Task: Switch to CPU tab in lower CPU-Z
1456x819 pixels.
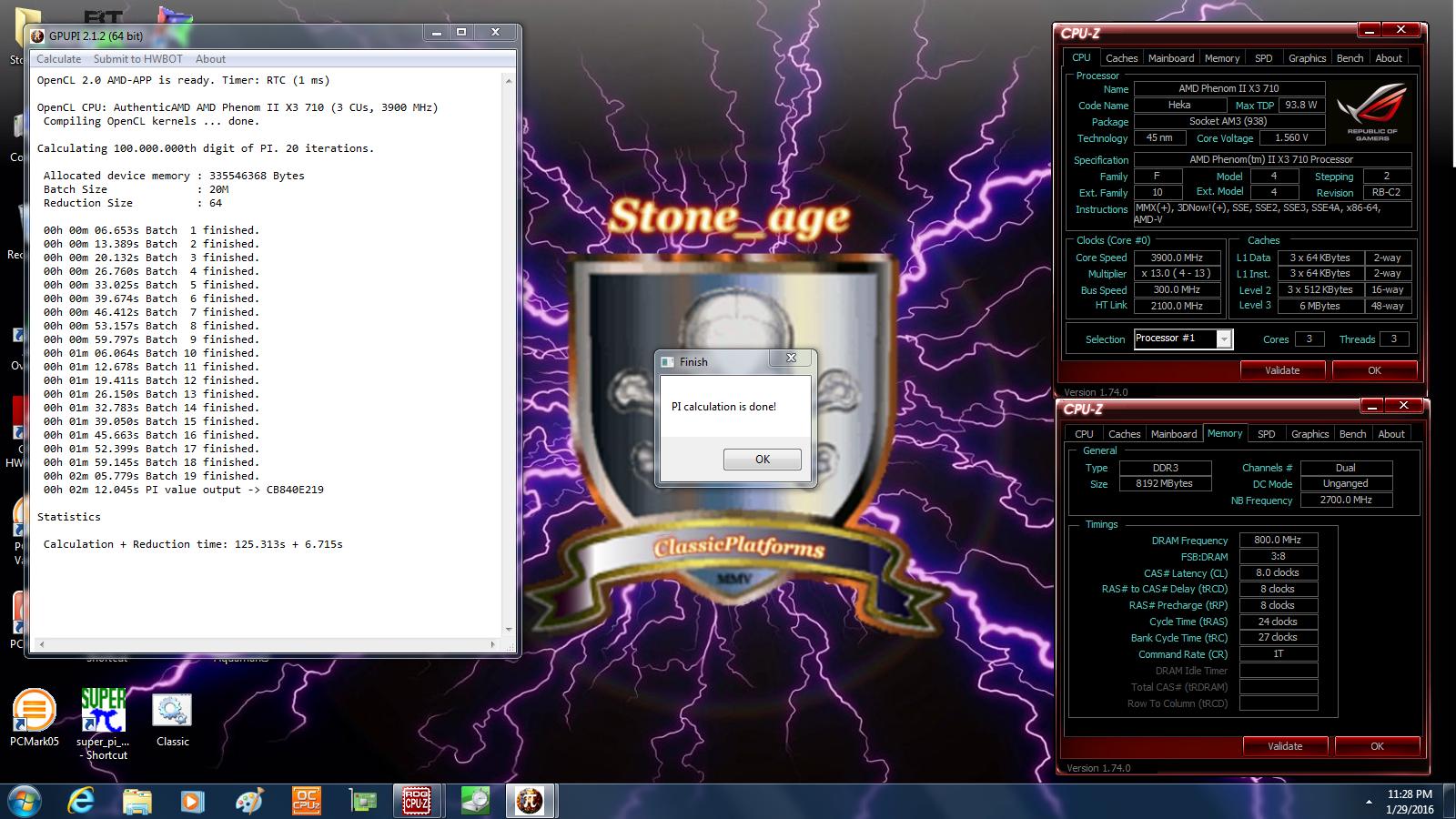Action: pos(1084,434)
